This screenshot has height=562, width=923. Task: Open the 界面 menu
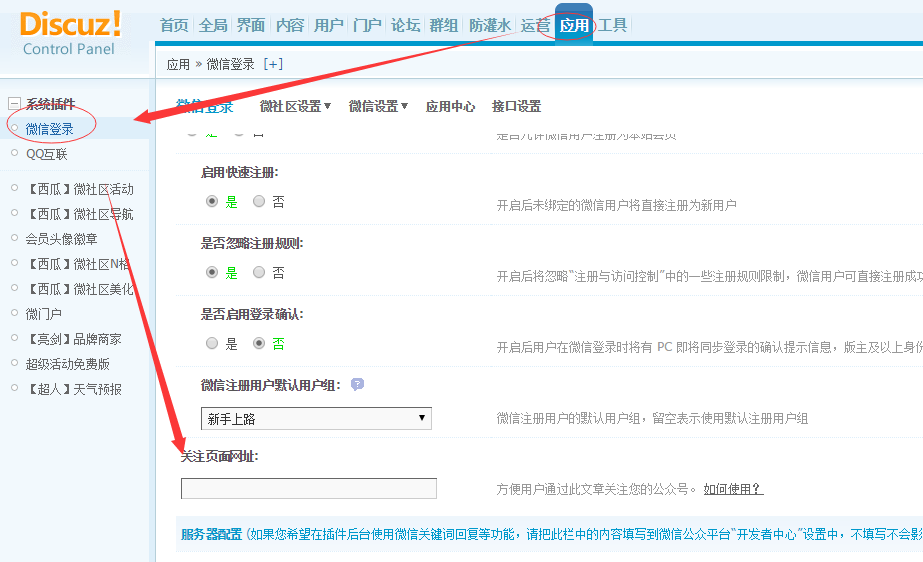pos(251,25)
